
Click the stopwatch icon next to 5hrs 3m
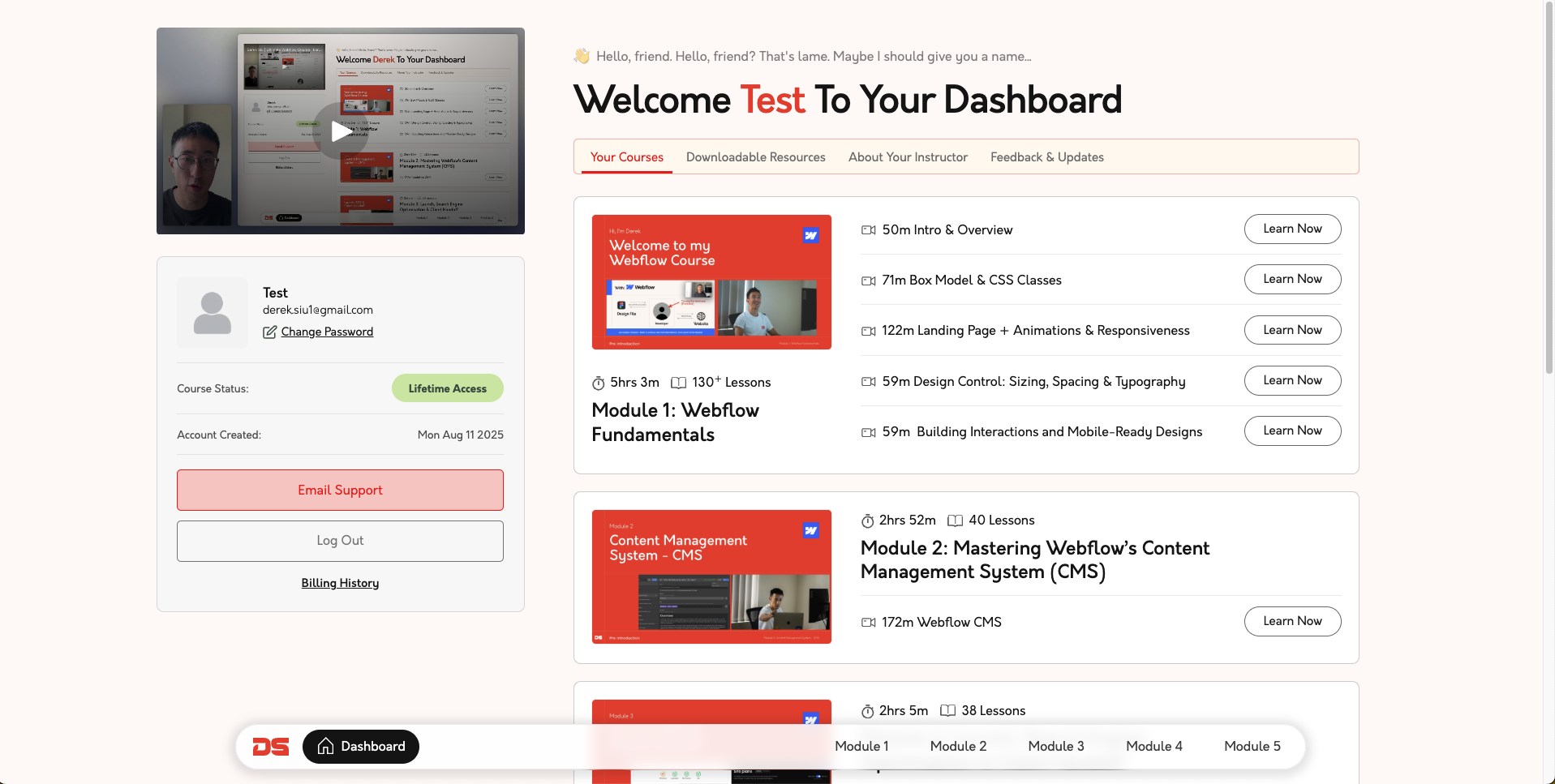(599, 383)
